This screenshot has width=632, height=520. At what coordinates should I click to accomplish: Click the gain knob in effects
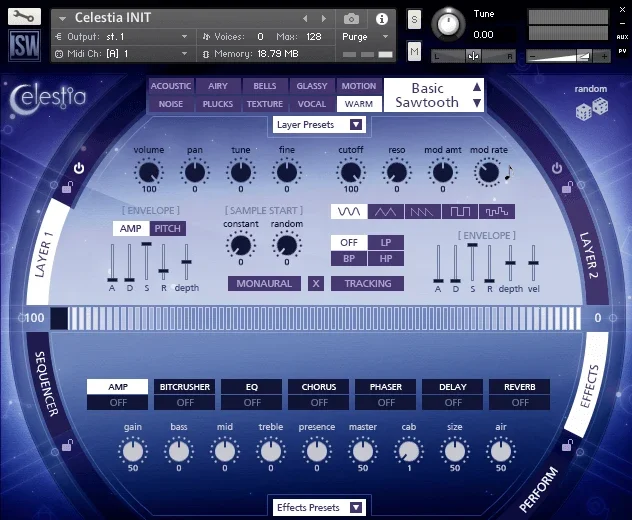click(x=133, y=451)
